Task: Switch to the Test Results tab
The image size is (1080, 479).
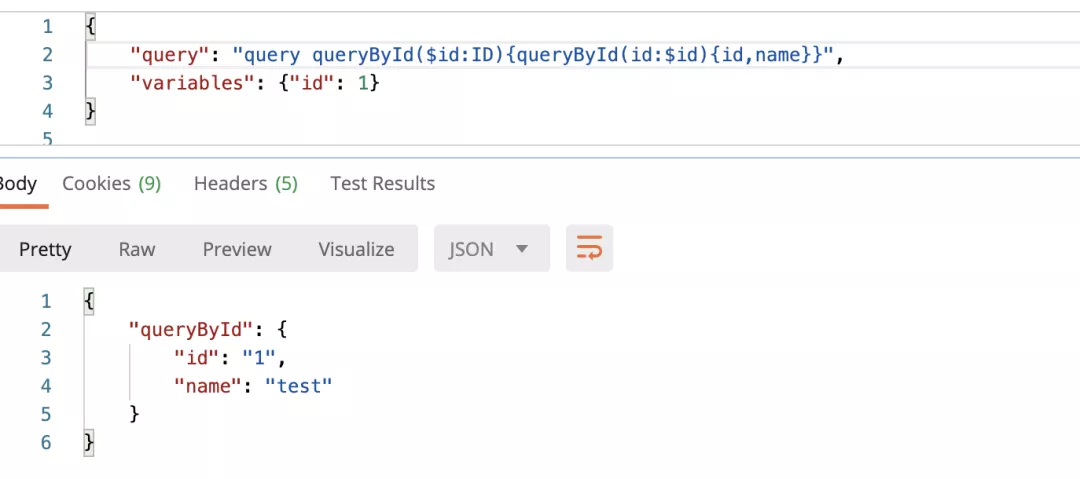Action: tap(382, 184)
